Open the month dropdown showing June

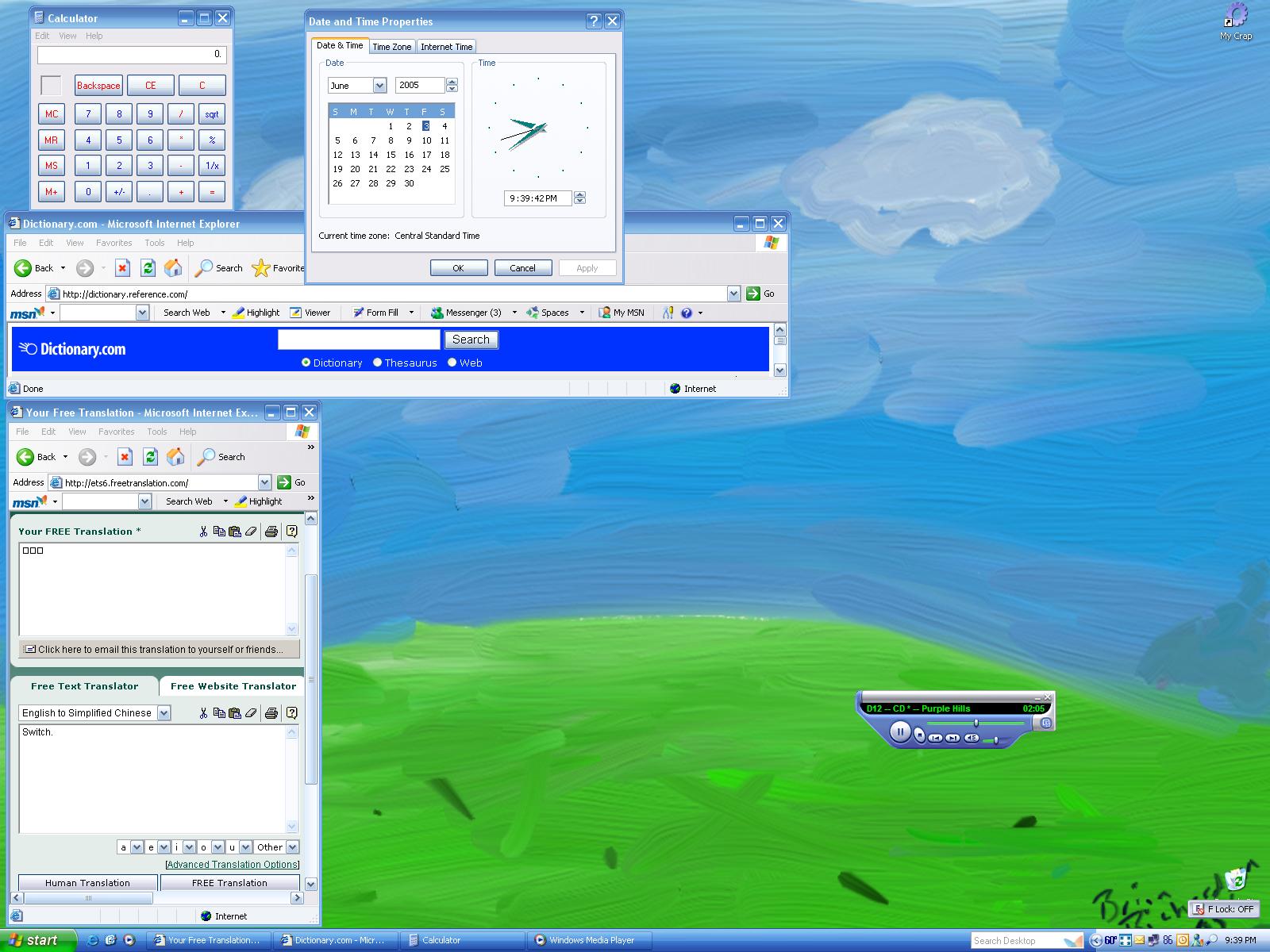[x=379, y=86]
